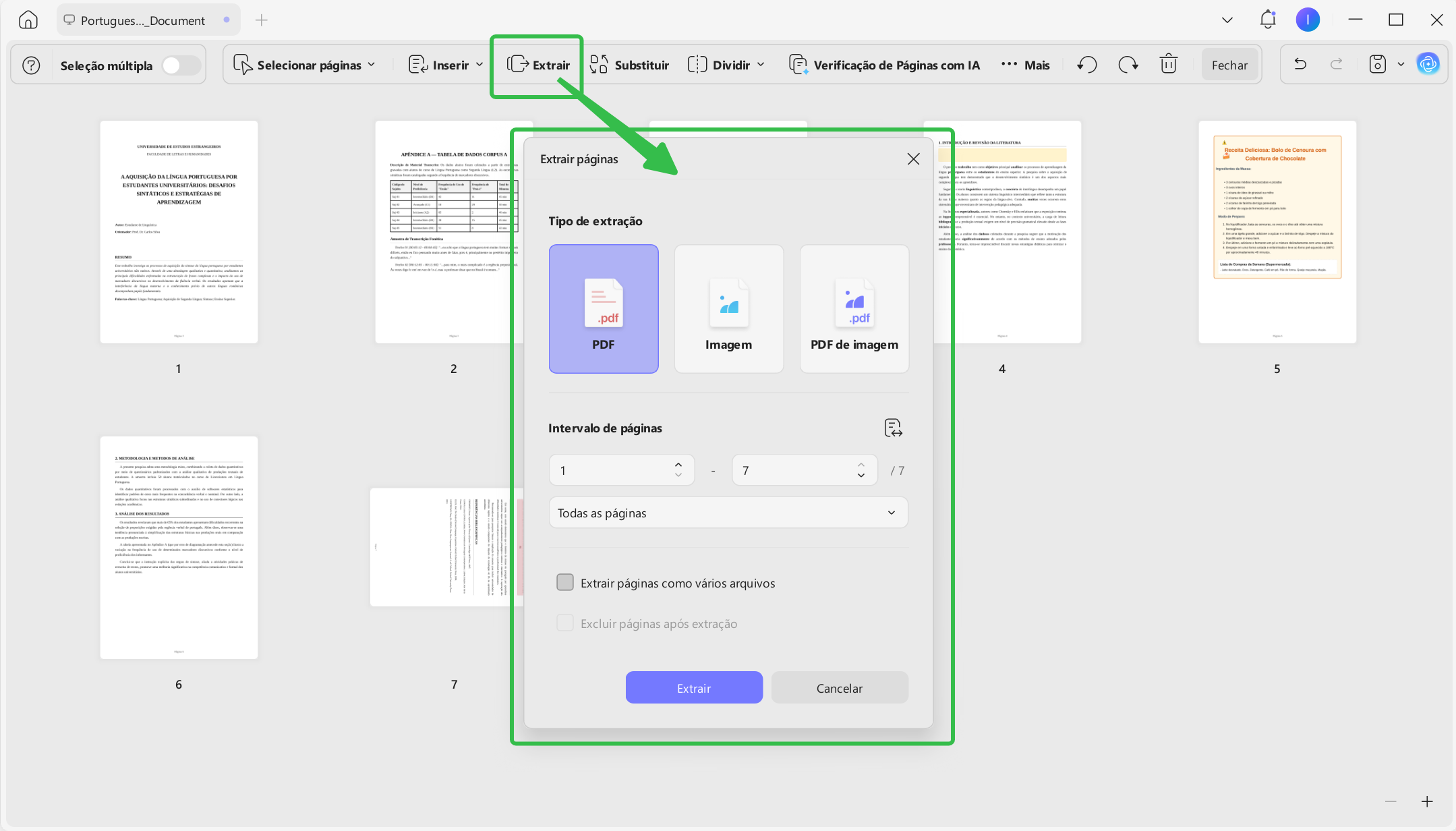Open the AI assistant icon
The width and height of the screenshot is (1456, 831).
pyautogui.click(x=1428, y=64)
